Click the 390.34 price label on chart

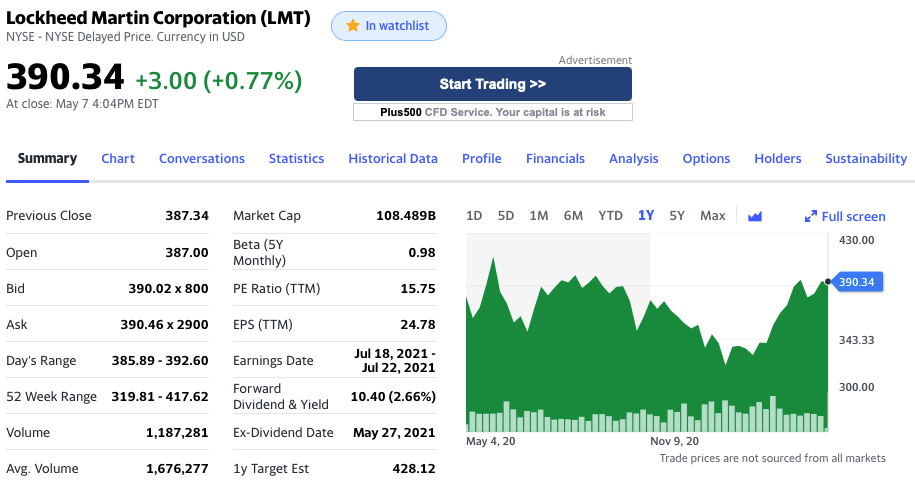(856, 282)
